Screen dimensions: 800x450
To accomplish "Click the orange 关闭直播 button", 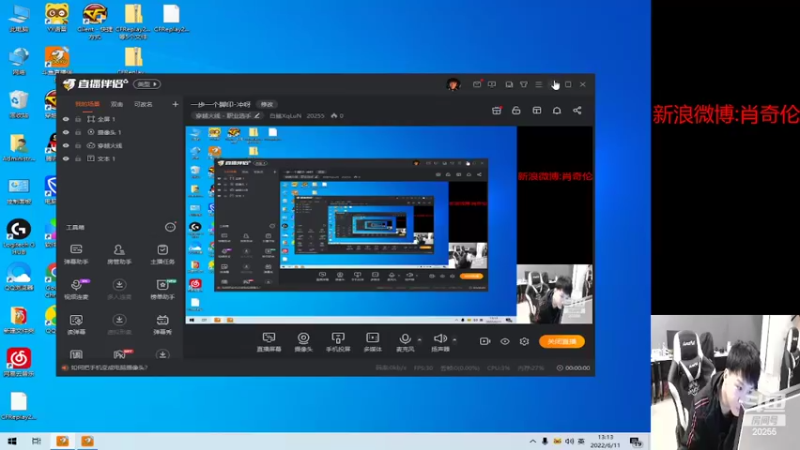I will (x=562, y=341).
